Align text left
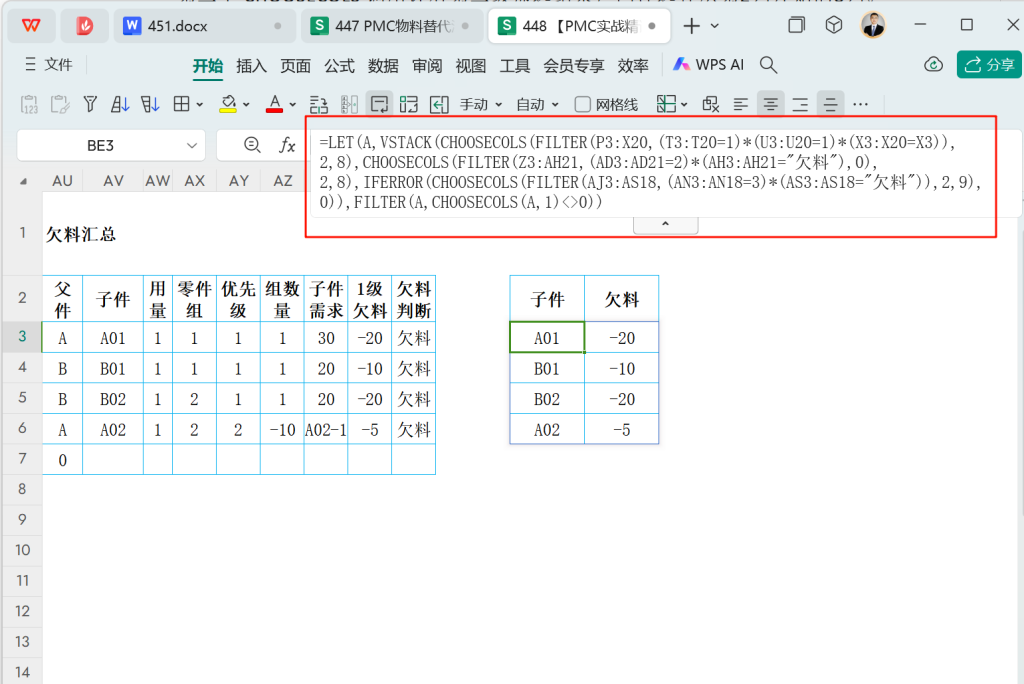This screenshot has height=684, width=1024. (741, 105)
